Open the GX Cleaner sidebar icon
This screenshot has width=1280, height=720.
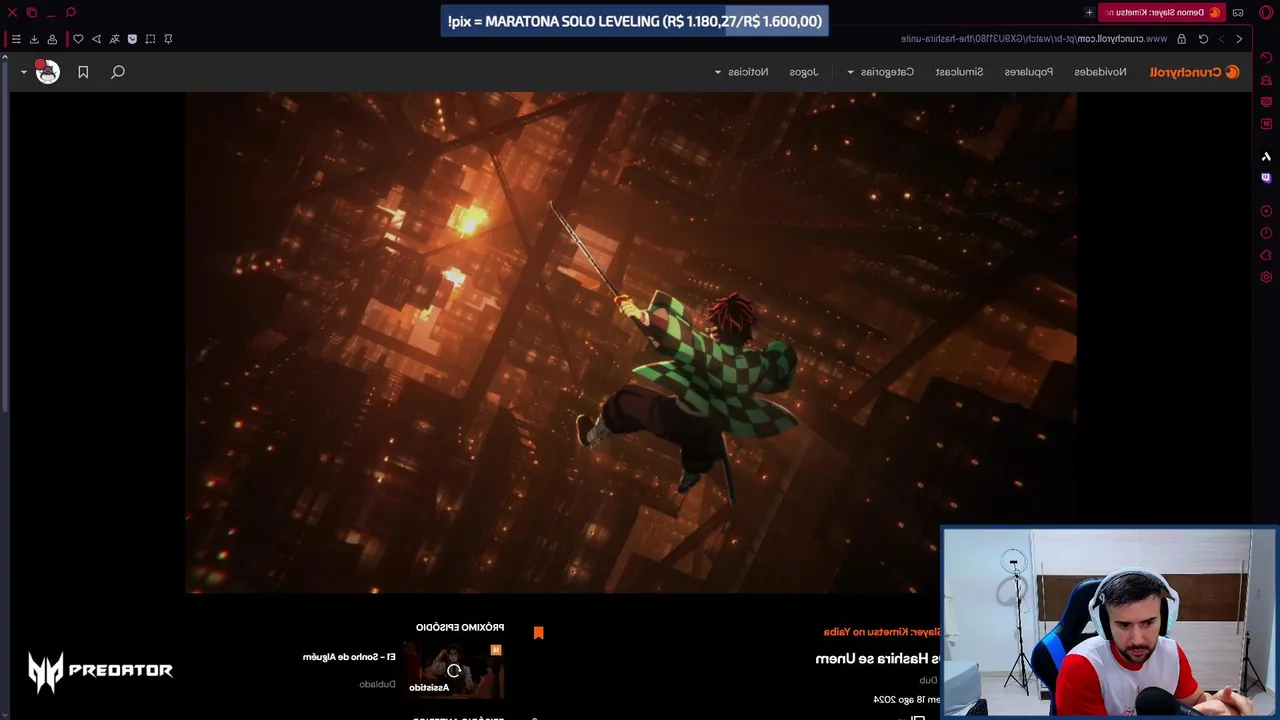point(1266,79)
